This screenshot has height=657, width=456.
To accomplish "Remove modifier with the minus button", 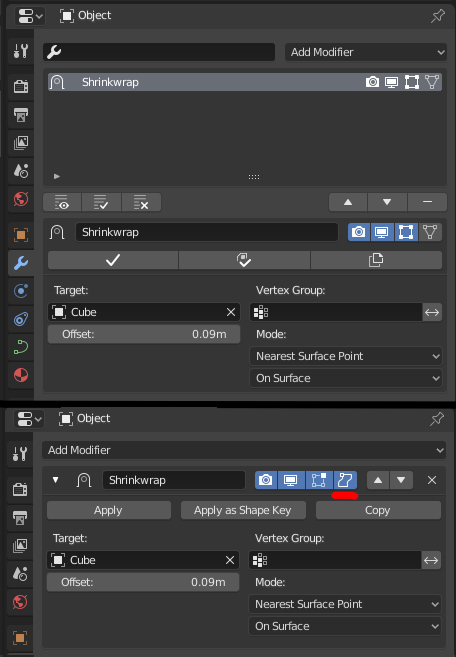I will tap(427, 202).
